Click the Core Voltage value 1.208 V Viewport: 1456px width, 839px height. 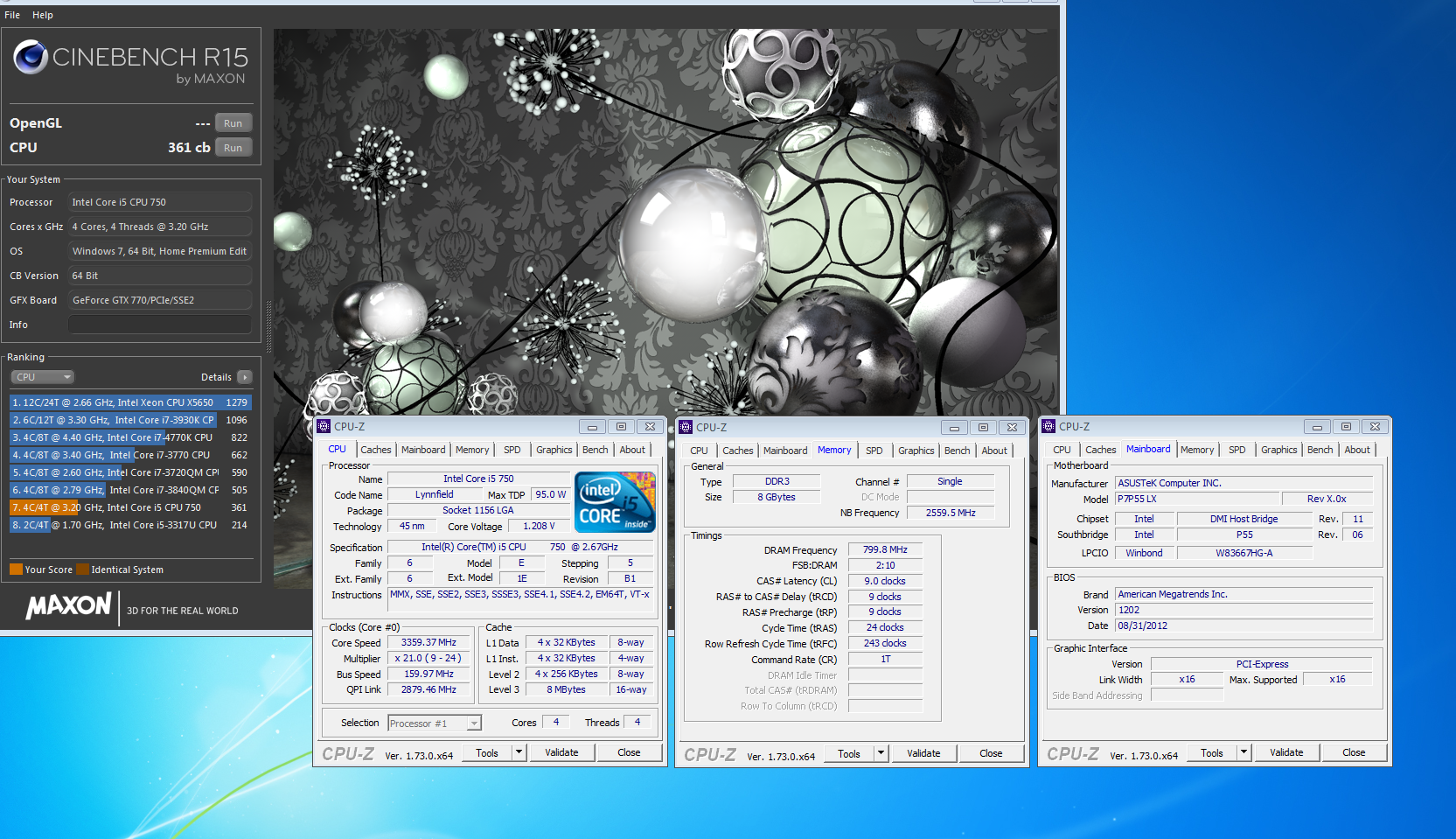539,526
